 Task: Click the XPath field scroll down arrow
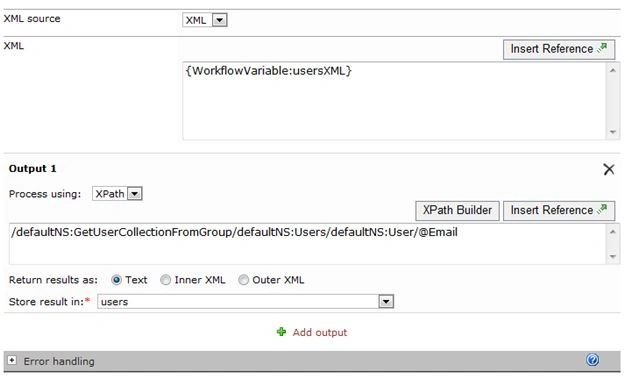click(x=613, y=257)
